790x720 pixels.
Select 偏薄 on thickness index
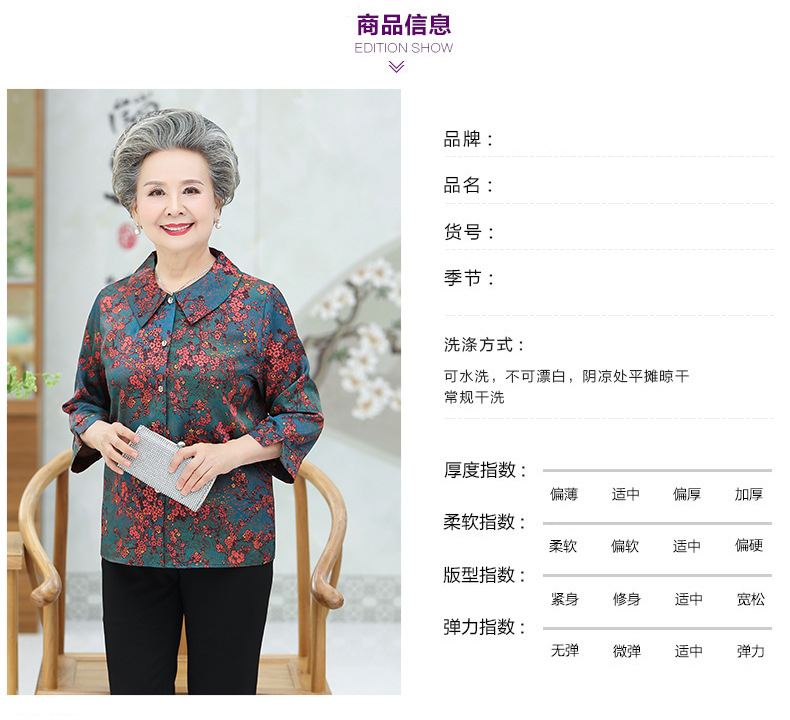pos(564,494)
